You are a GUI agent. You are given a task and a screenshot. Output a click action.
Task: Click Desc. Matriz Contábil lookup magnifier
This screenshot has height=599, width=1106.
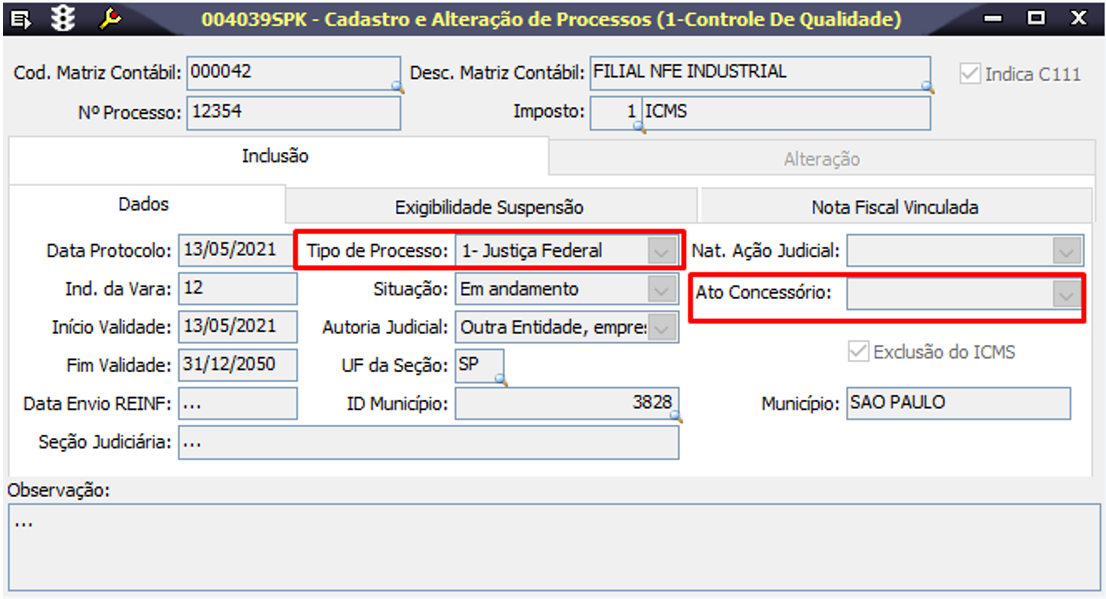[x=926, y=88]
